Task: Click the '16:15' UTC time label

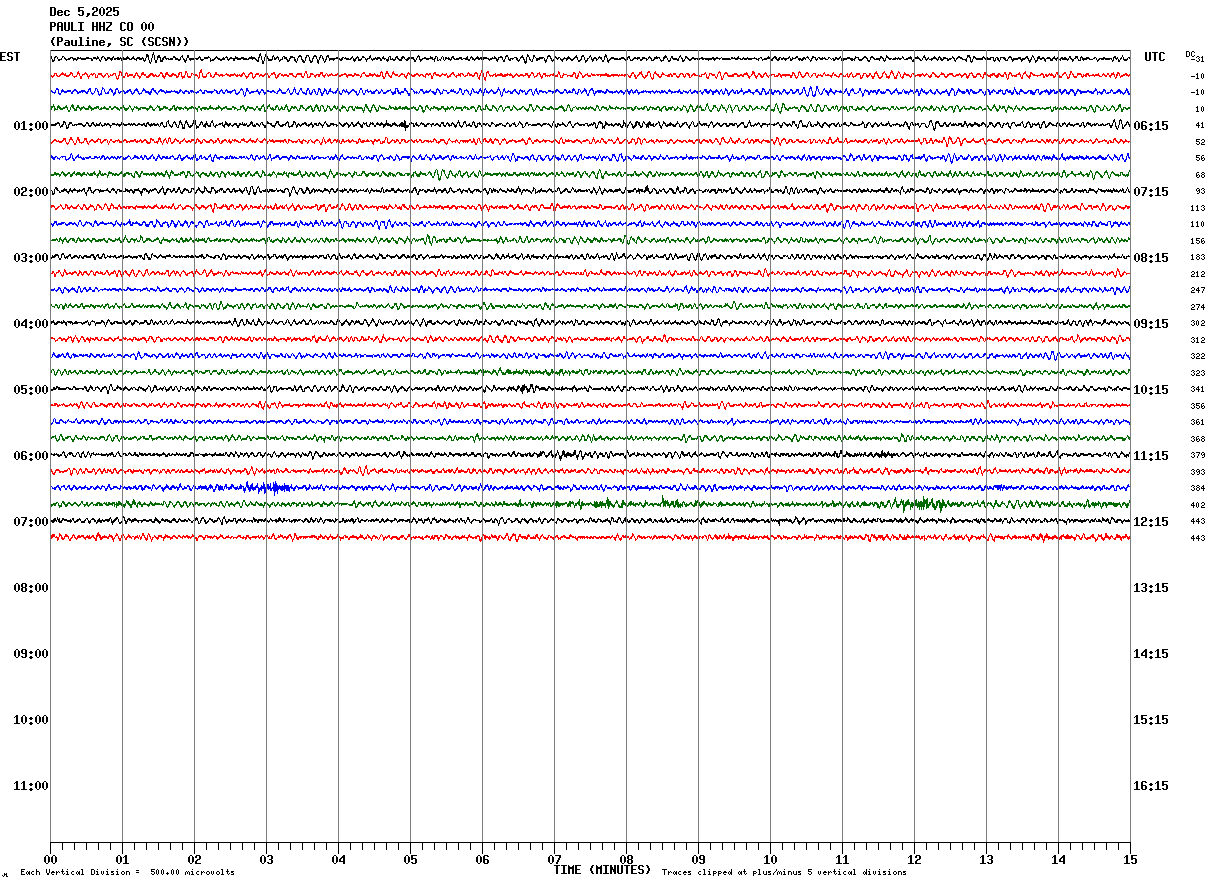Action: (1151, 786)
